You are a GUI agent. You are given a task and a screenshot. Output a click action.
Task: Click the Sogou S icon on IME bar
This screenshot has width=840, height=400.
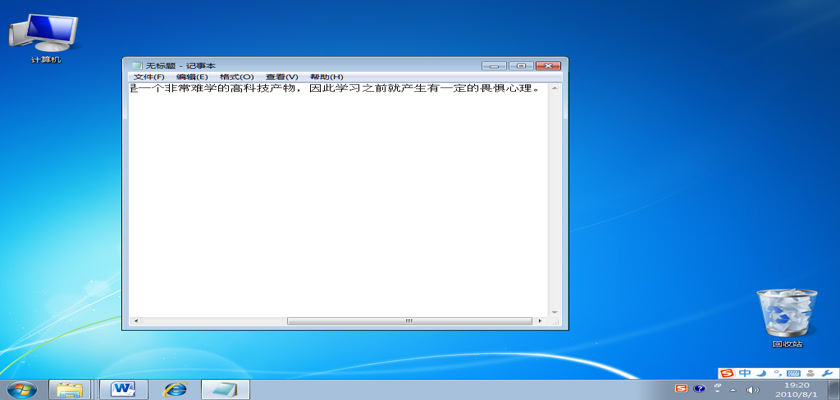727,373
